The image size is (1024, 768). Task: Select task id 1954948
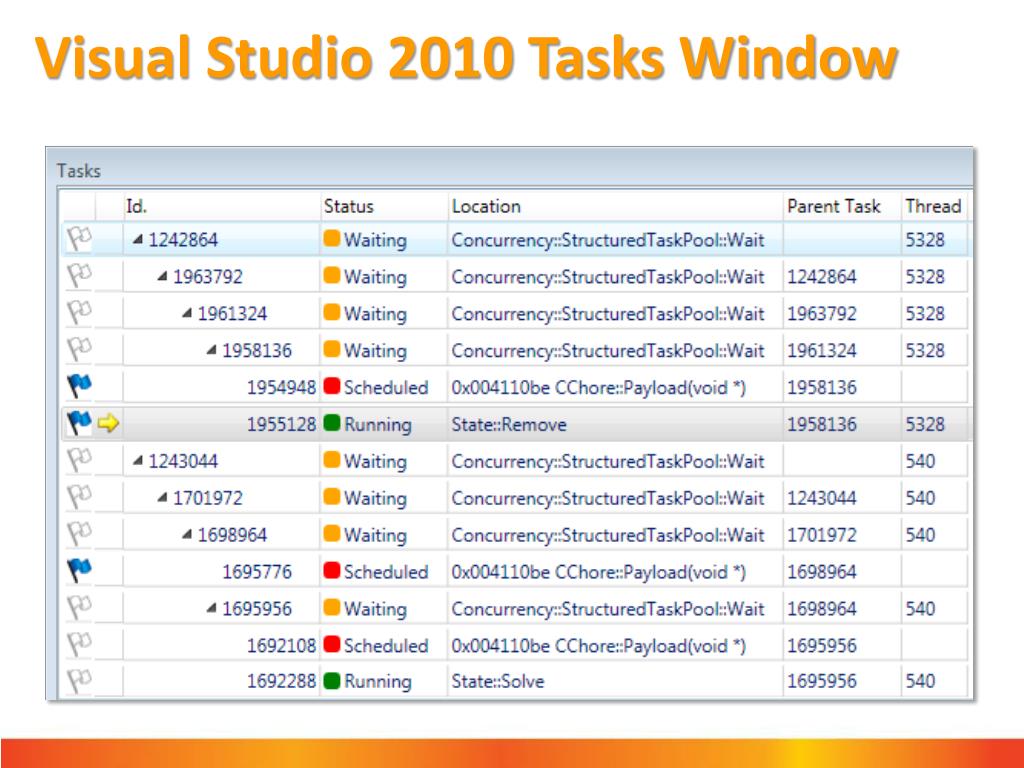coord(281,387)
